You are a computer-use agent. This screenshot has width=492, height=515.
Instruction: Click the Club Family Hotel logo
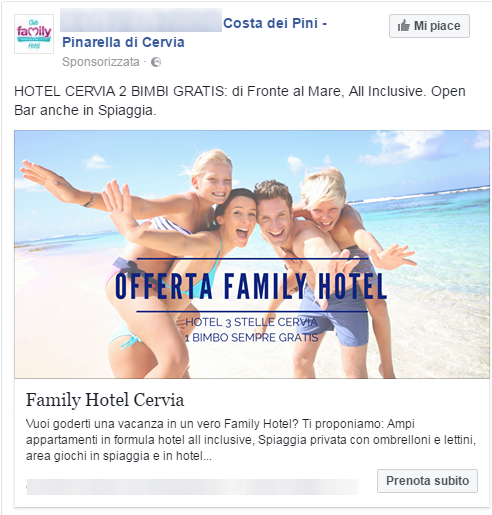coord(34,34)
